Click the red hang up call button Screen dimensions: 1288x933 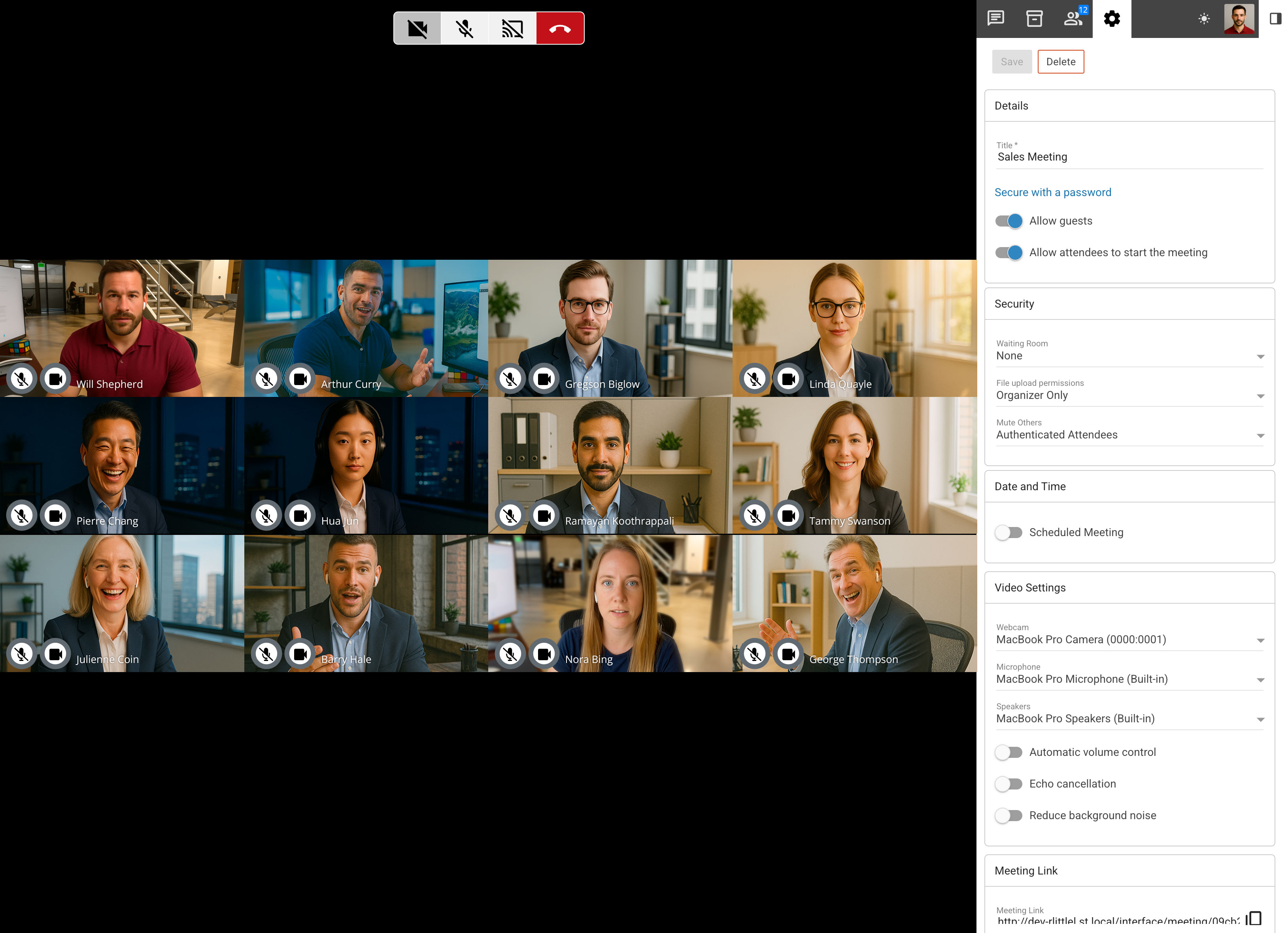point(559,28)
